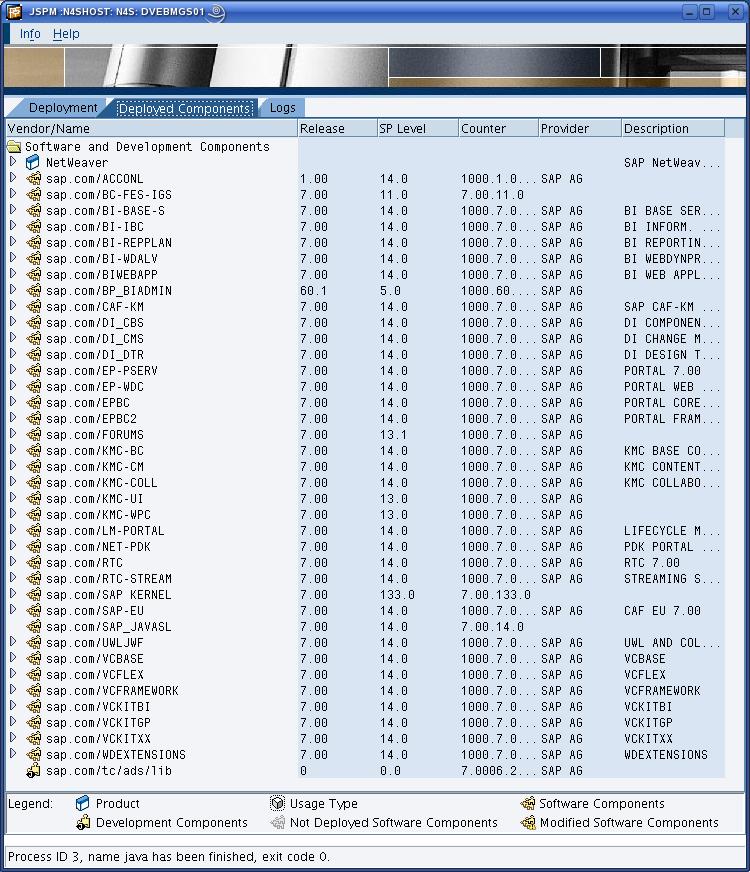This screenshot has width=750, height=872.
Task: Expand the sap.com/WDEXTENSIONS node
Action: (13, 755)
